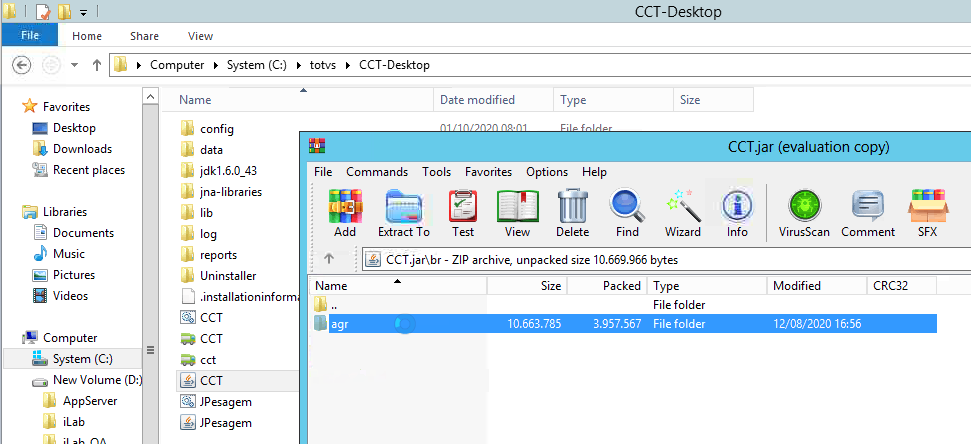Sort WinRAR list by Modified column
Viewport: 971px width, 444px height.
(x=816, y=285)
